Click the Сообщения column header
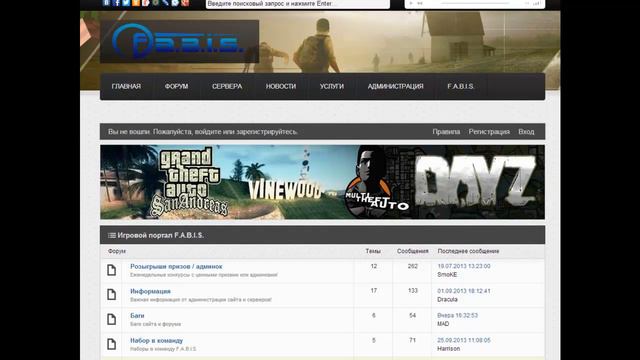 [x=413, y=251]
